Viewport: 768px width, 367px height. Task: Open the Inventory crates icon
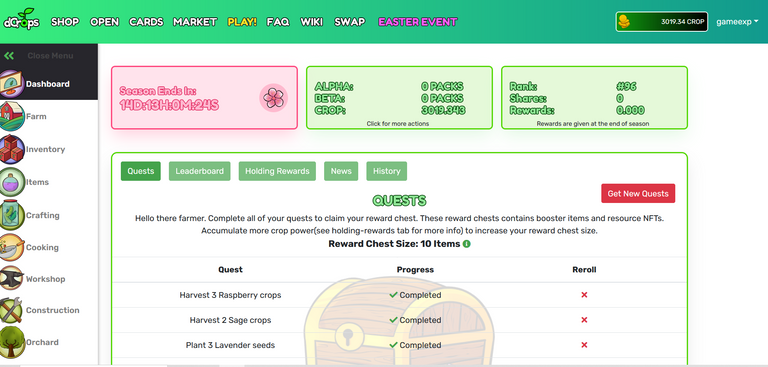(x=12, y=149)
